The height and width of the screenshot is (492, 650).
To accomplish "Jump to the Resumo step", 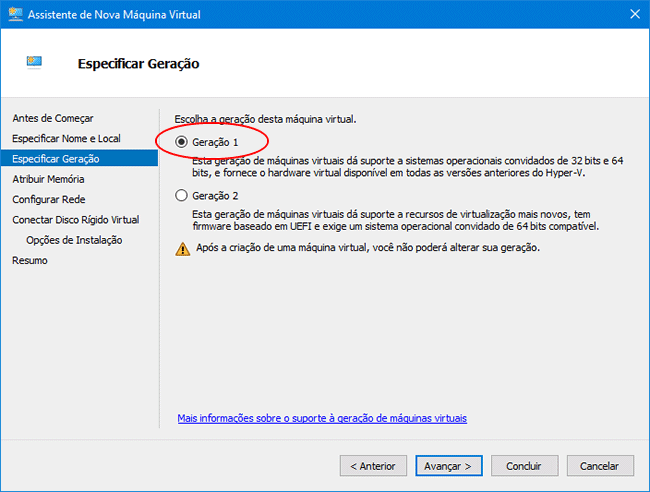I will point(30,260).
